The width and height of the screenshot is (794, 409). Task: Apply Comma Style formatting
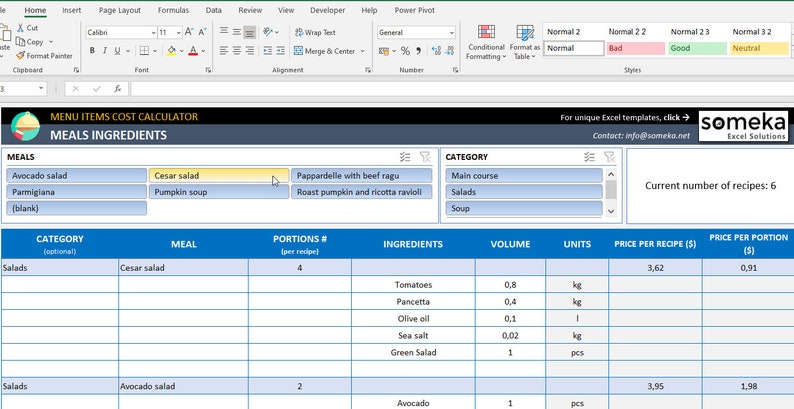click(418, 51)
